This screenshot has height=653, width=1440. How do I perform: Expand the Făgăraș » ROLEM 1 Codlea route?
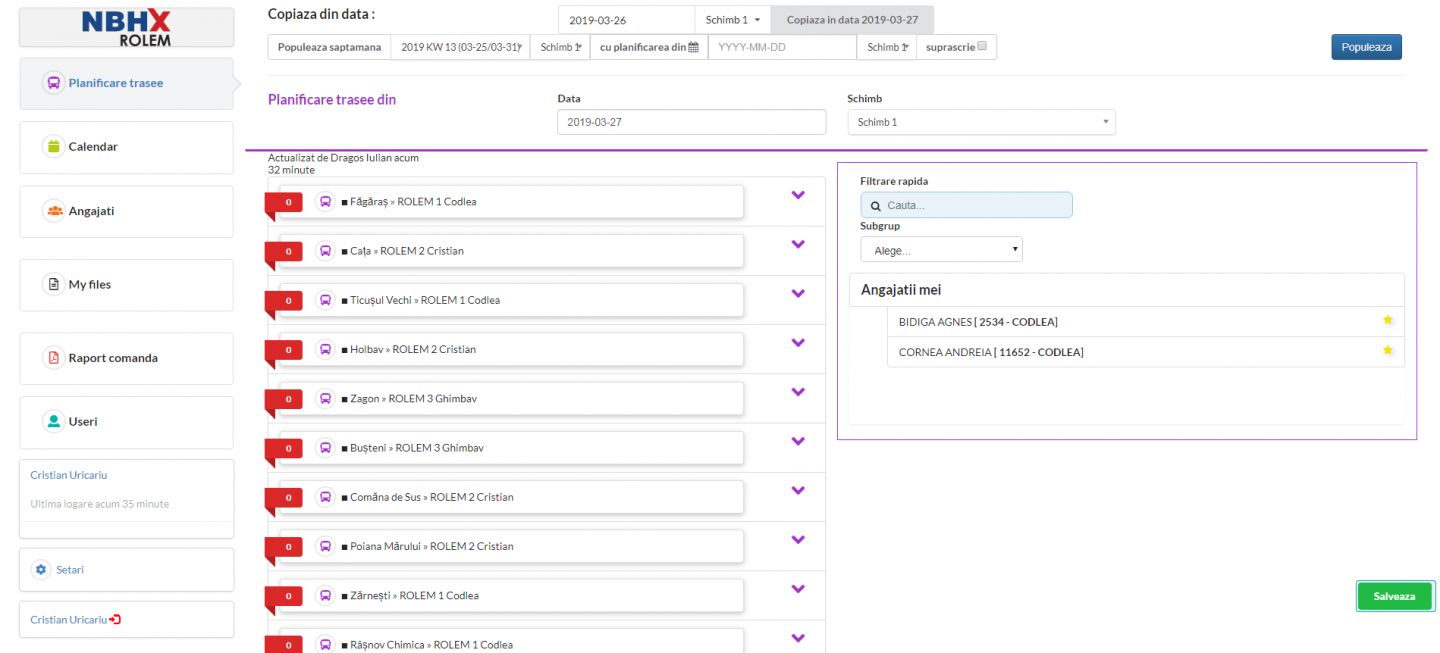pyautogui.click(x=798, y=195)
